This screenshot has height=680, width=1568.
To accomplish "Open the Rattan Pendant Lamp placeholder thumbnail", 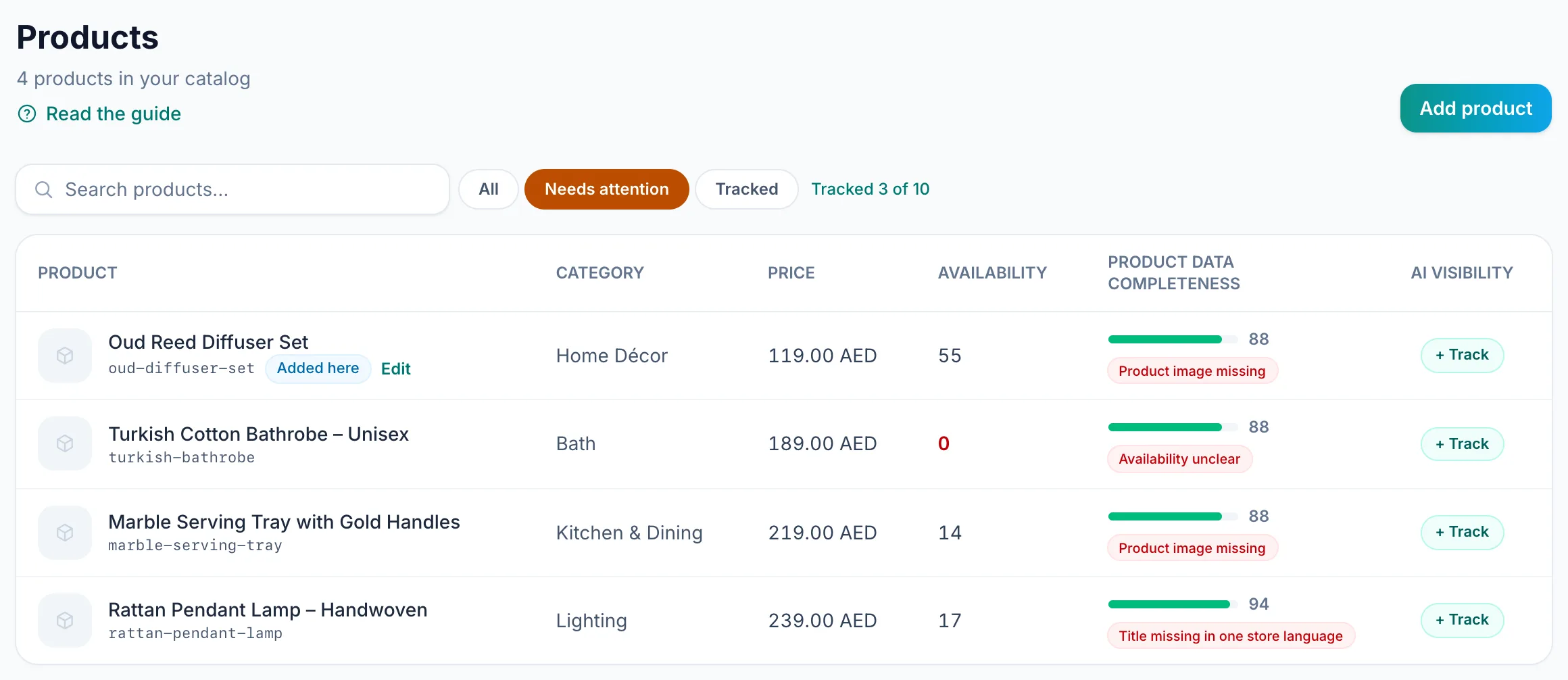I will pyautogui.click(x=65, y=621).
